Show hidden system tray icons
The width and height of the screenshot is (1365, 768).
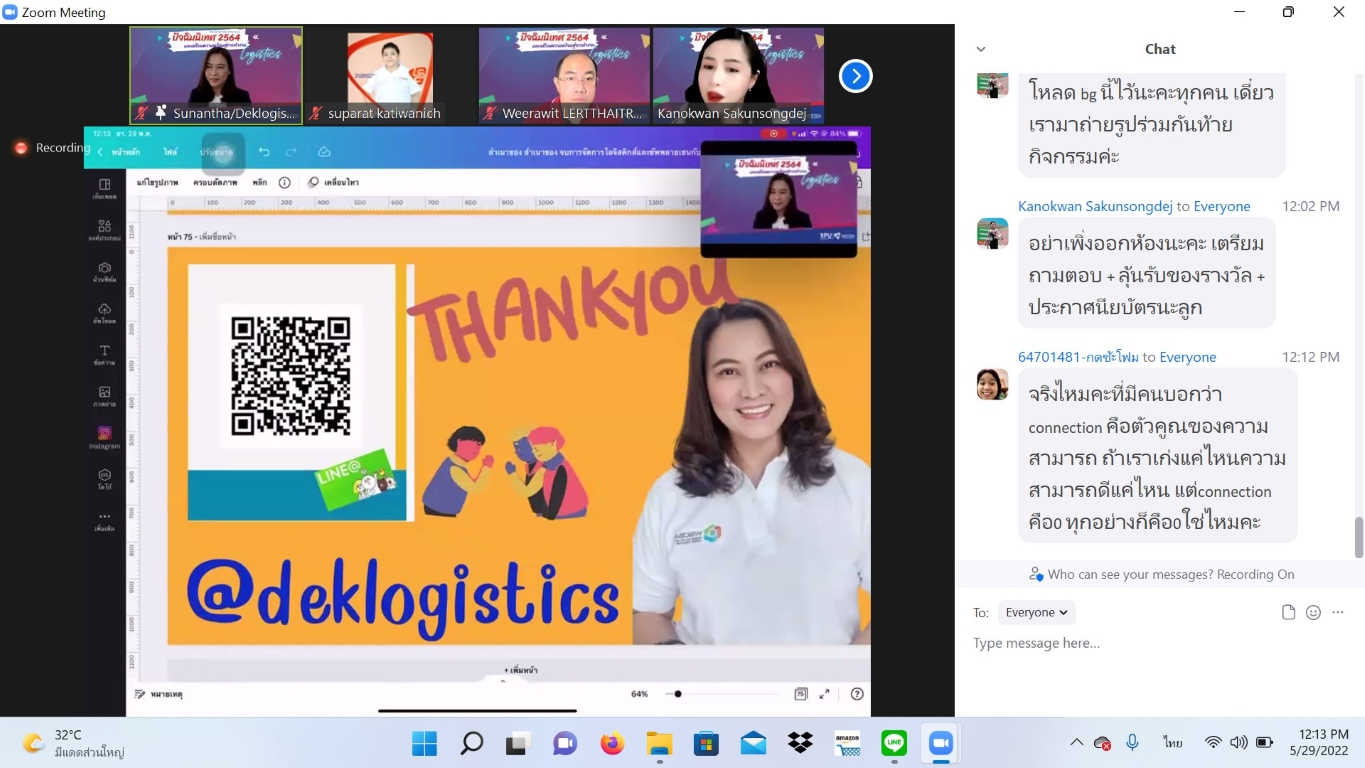coord(1076,743)
